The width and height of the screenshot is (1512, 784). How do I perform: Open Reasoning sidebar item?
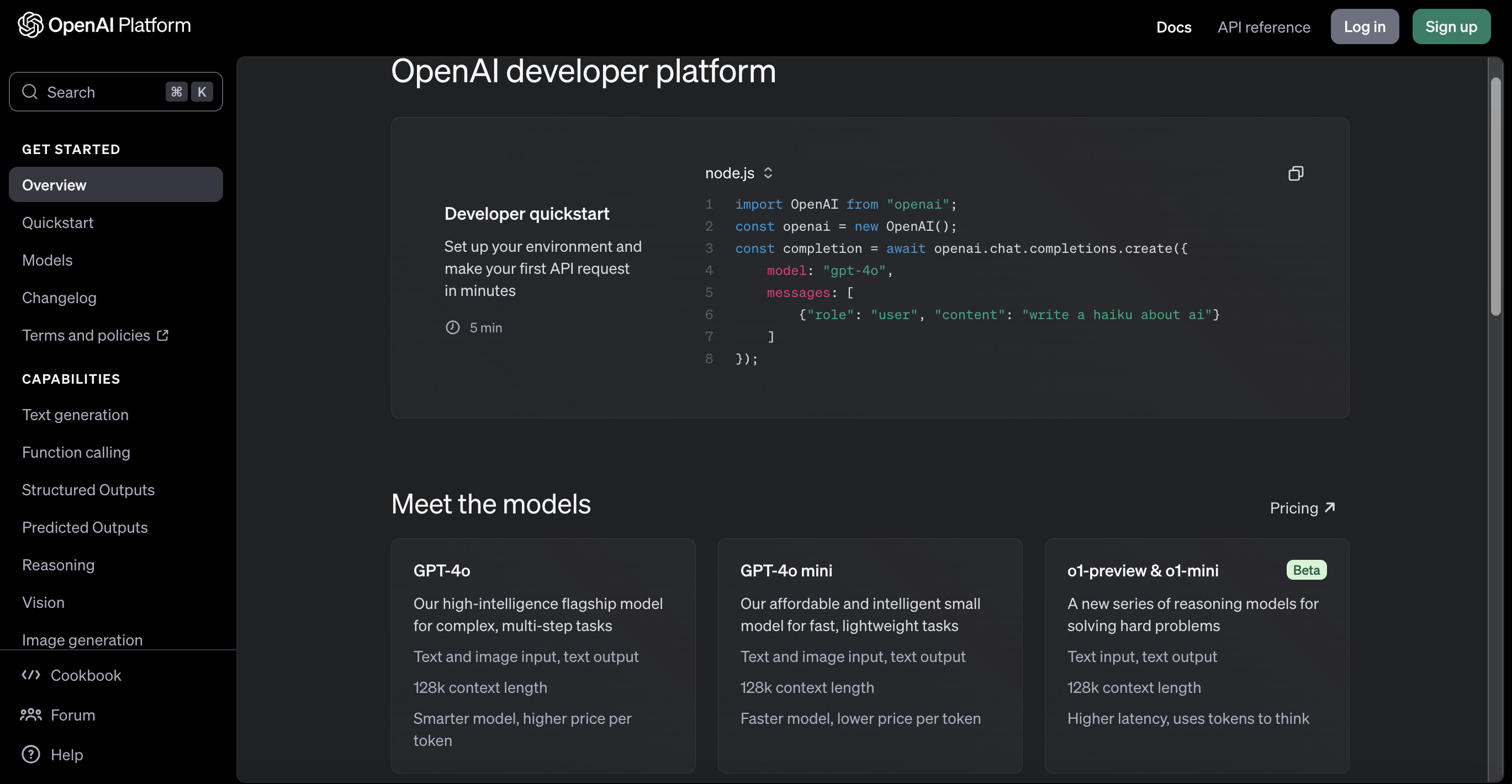tap(58, 565)
